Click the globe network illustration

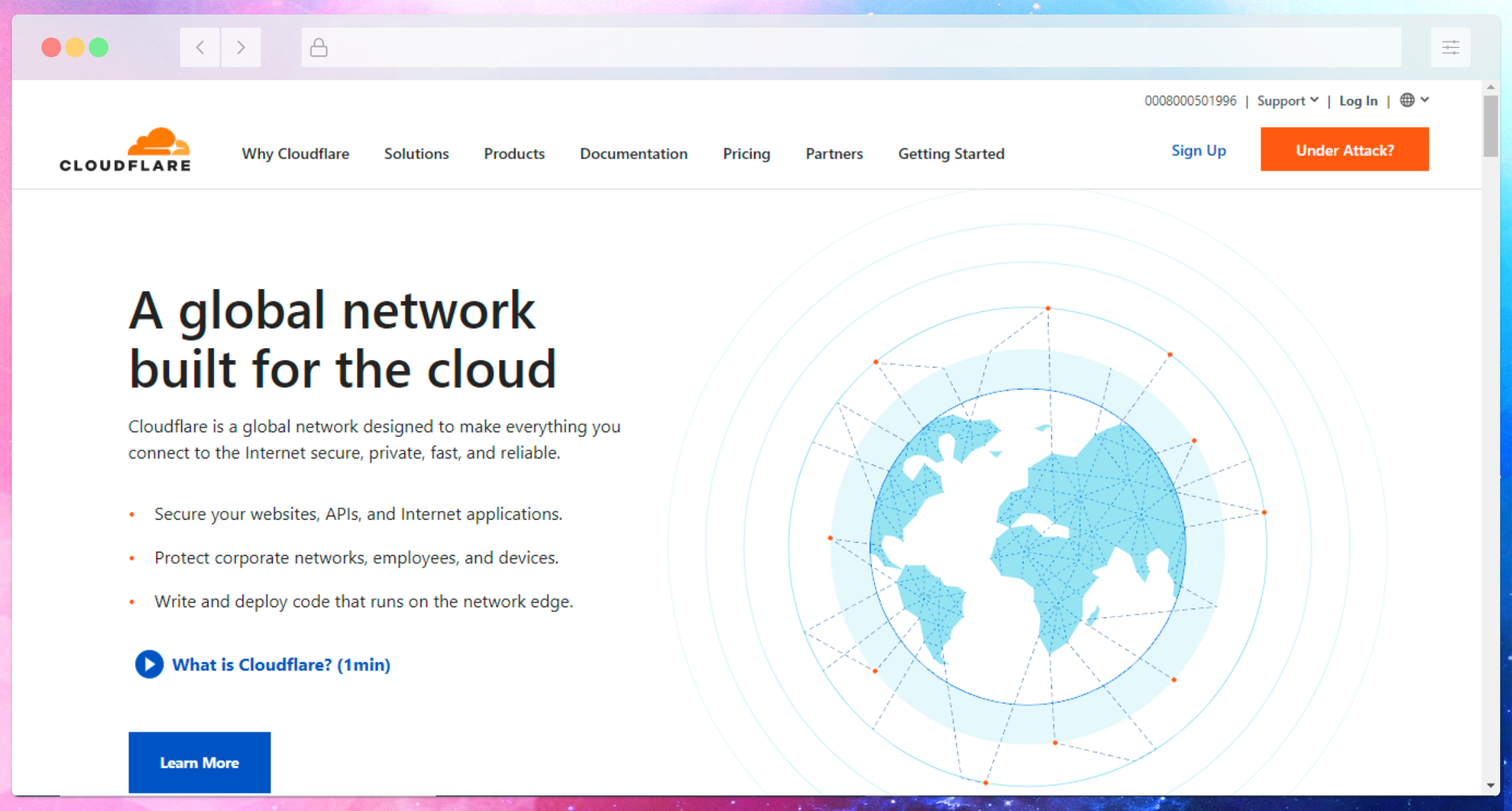(x=1028, y=546)
